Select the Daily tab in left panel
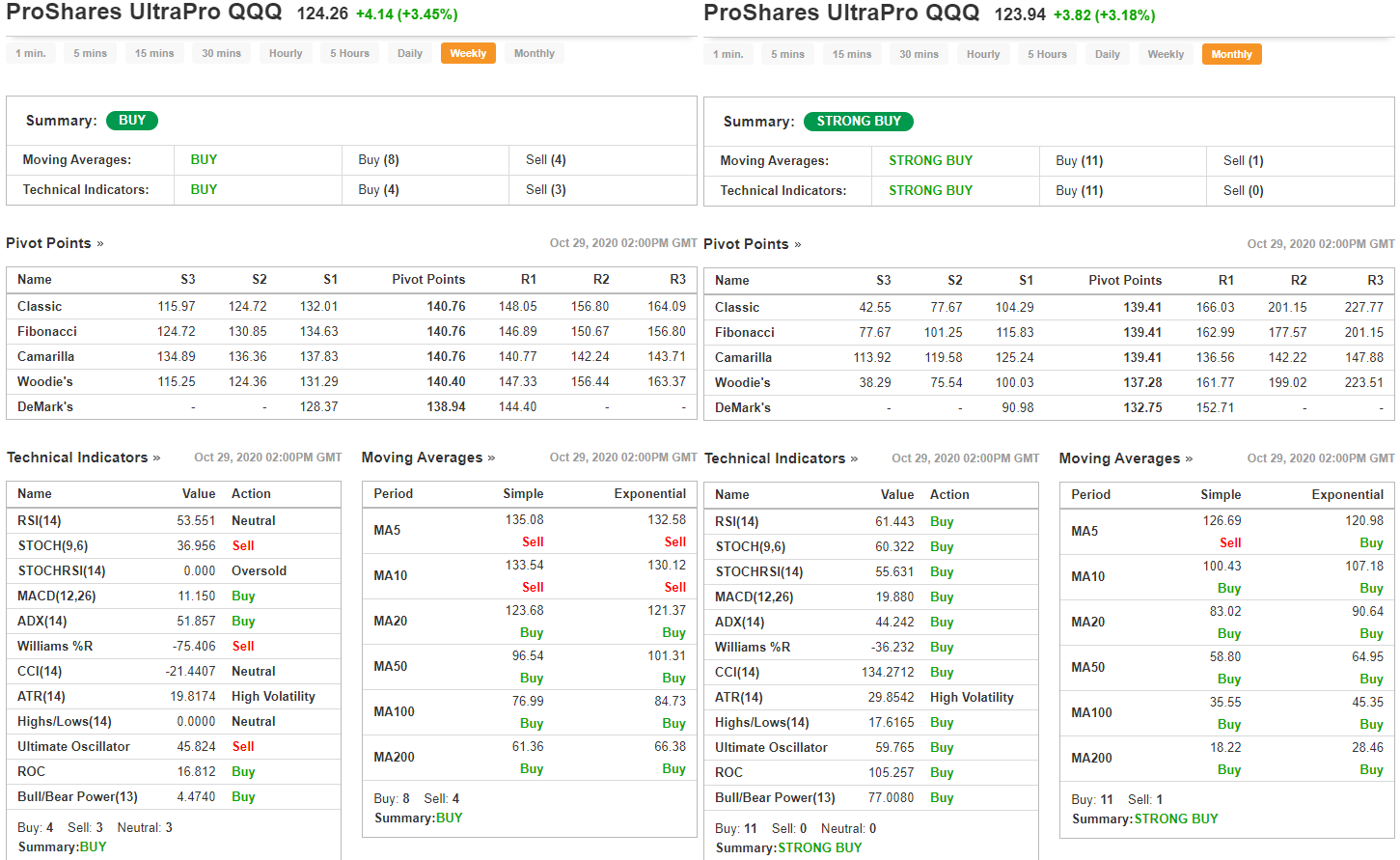This screenshot has width=1400, height=860. click(x=410, y=53)
